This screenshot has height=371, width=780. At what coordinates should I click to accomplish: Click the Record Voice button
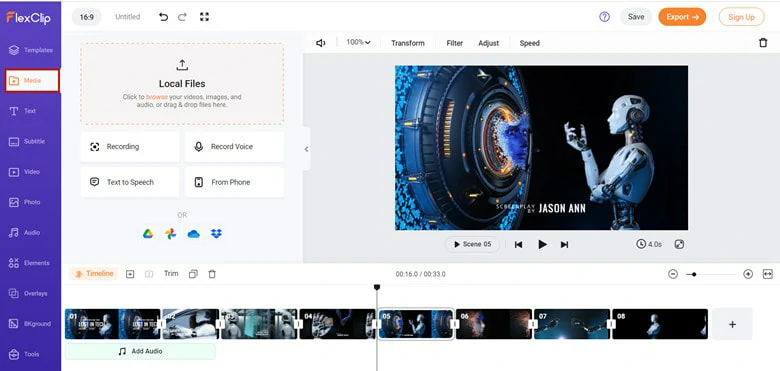234,147
